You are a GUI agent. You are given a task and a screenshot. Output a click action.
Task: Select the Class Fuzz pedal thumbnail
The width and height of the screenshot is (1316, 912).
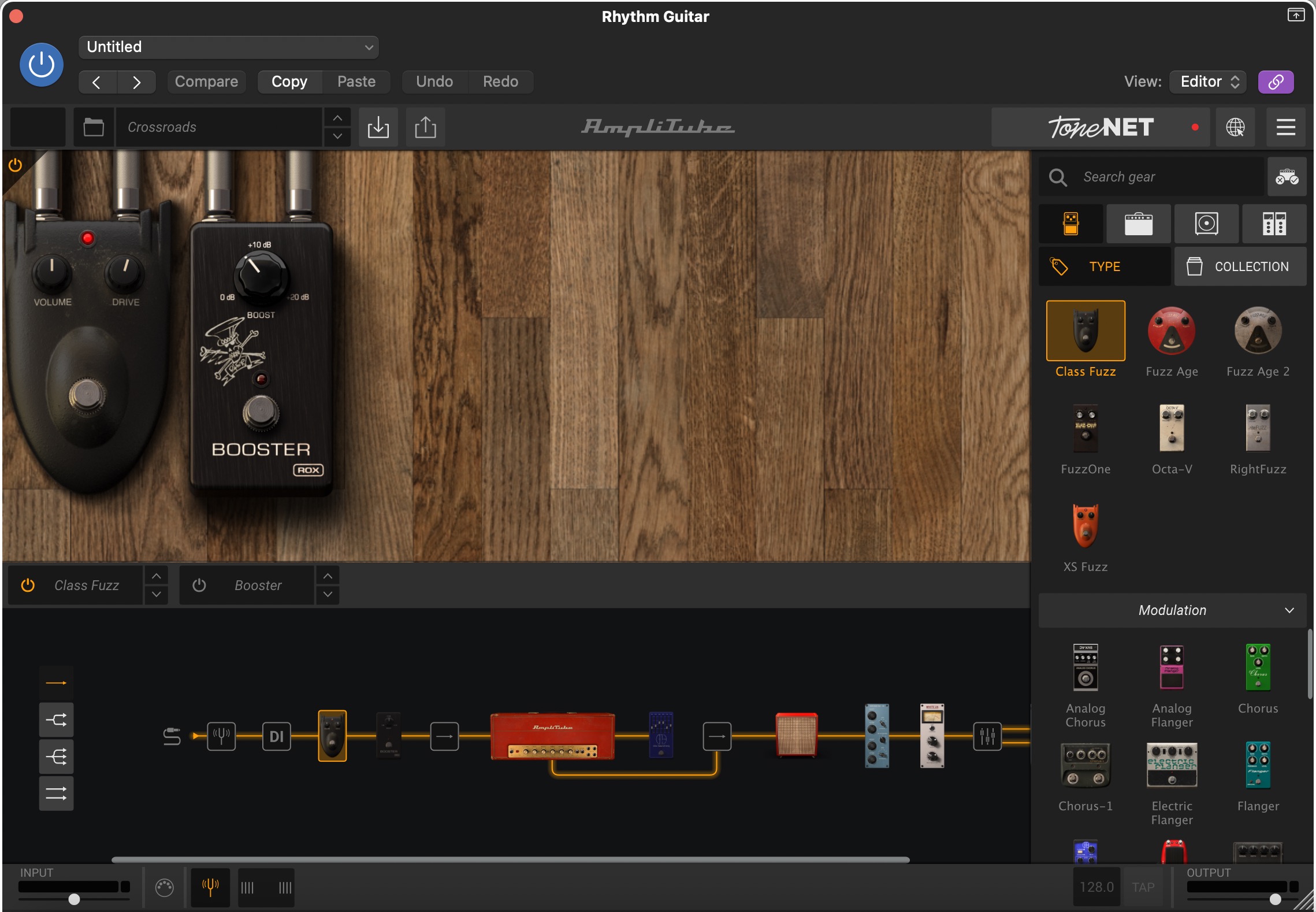[x=1085, y=331]
